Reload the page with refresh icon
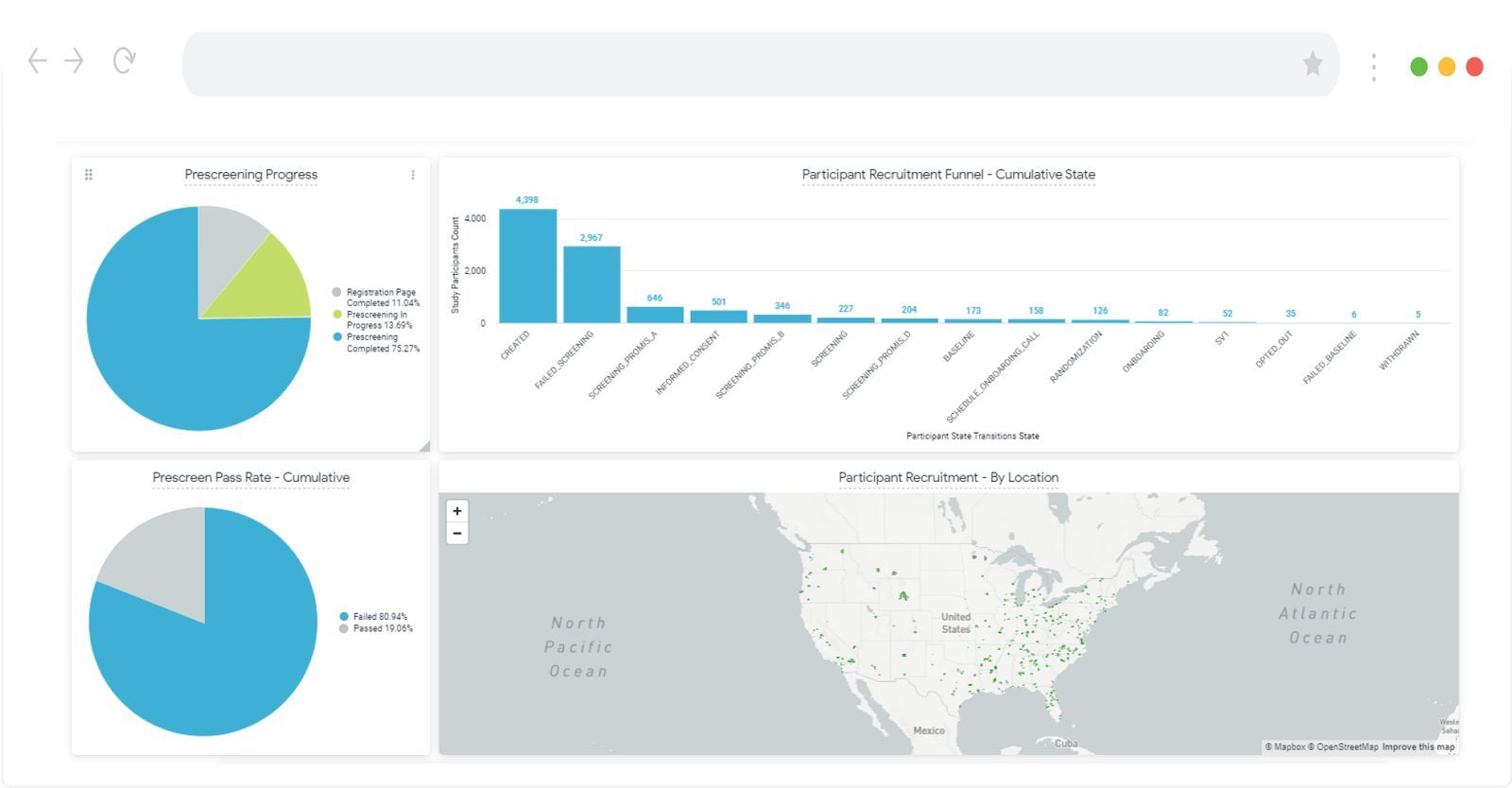 coord(124,61)
